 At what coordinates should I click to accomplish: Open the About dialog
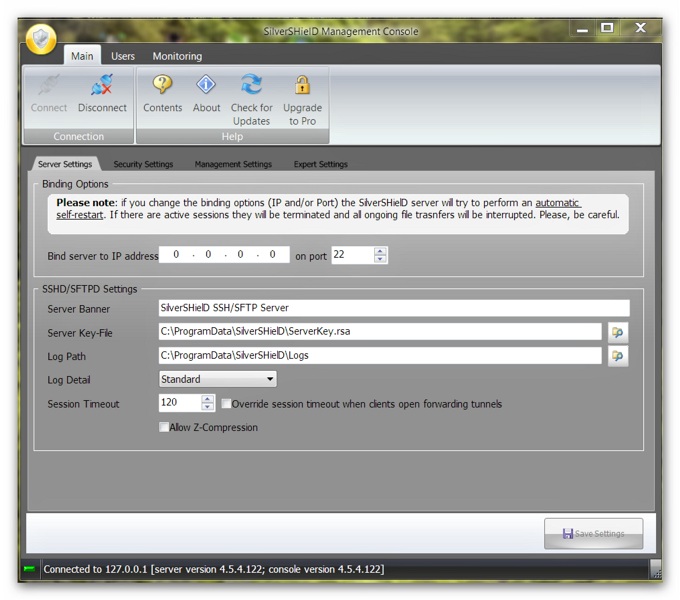point(206,94)
